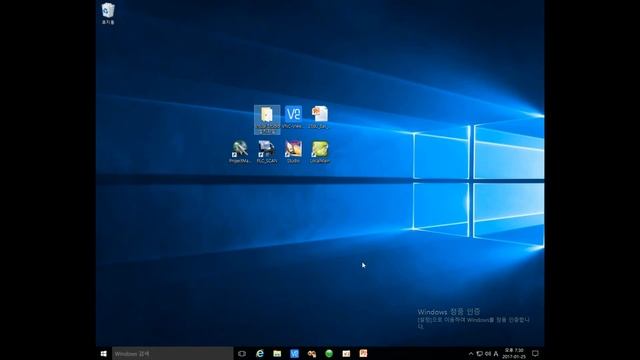Select the highlighted folder icon on desktop
Image resolution: width=640 pixels, height=360 pixels.
267,120
